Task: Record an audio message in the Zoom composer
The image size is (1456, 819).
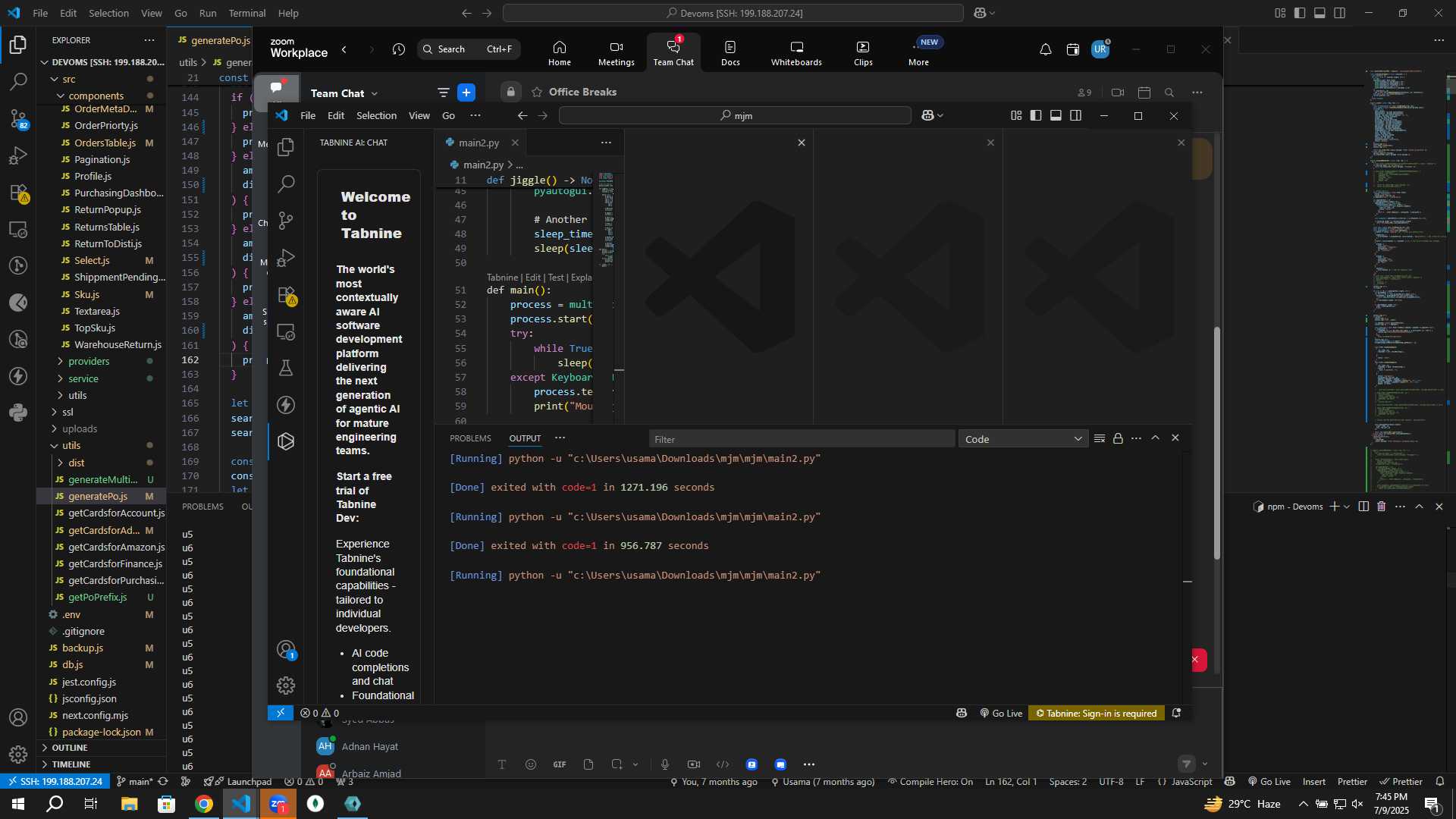Action: tap(665, 764)
